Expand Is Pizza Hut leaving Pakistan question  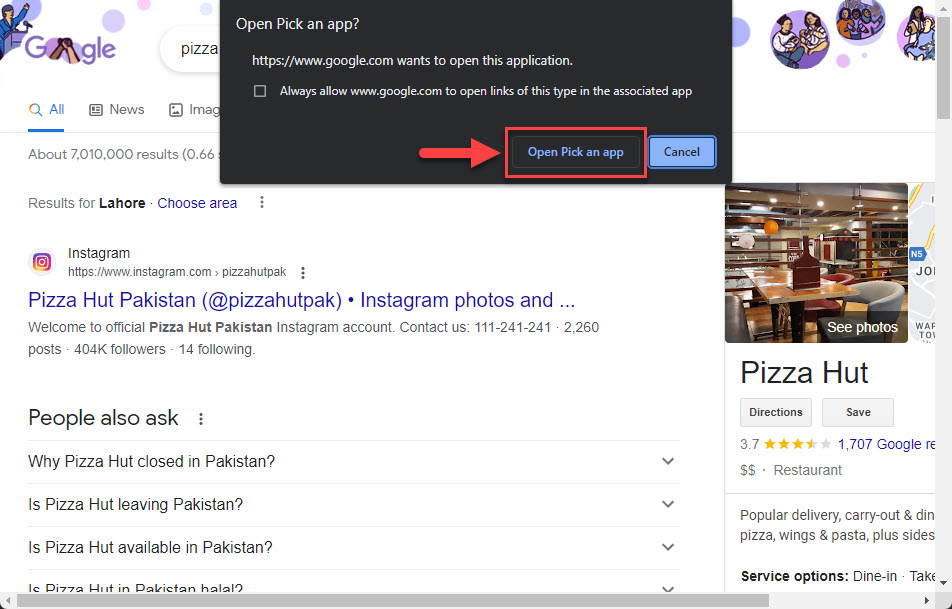coord(354,505)
